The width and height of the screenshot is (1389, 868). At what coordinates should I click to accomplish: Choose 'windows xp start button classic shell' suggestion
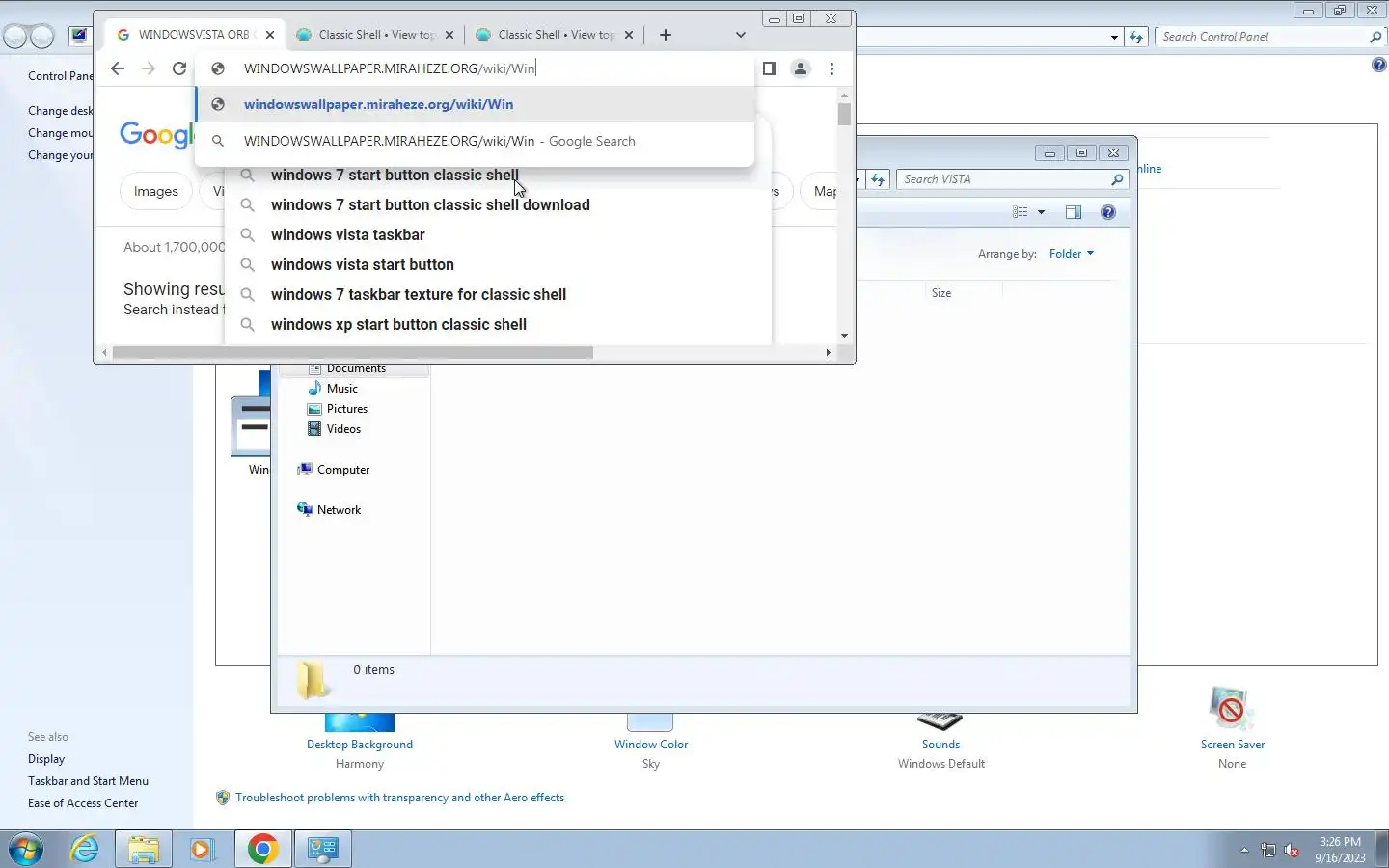pos(398,324)
